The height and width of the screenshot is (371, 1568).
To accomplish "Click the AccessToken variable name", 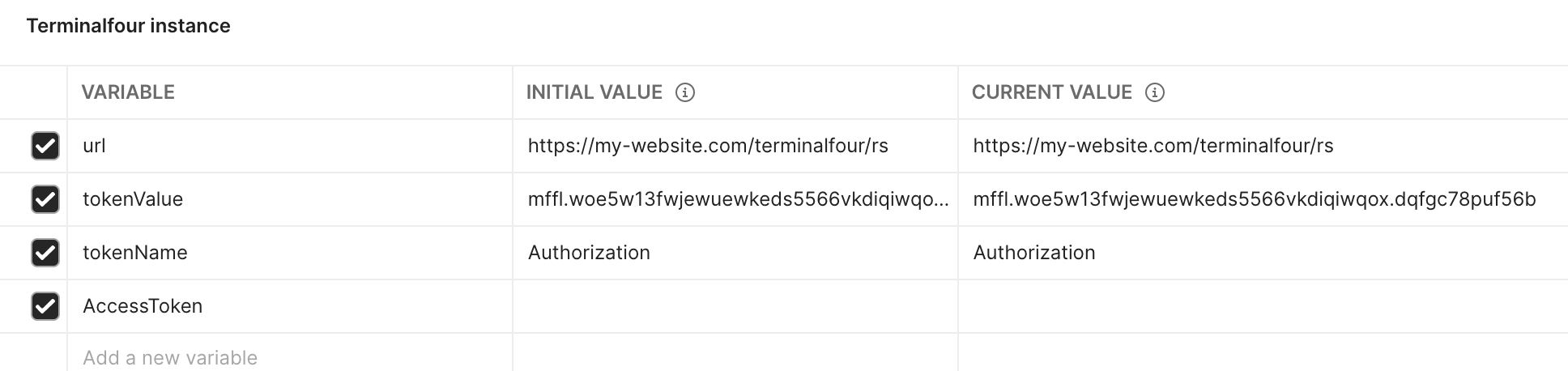I will (143, 306).
